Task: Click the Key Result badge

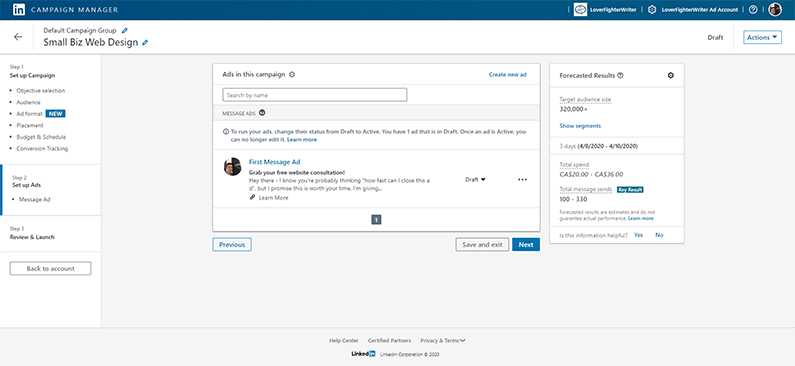Action: point(630,190)
